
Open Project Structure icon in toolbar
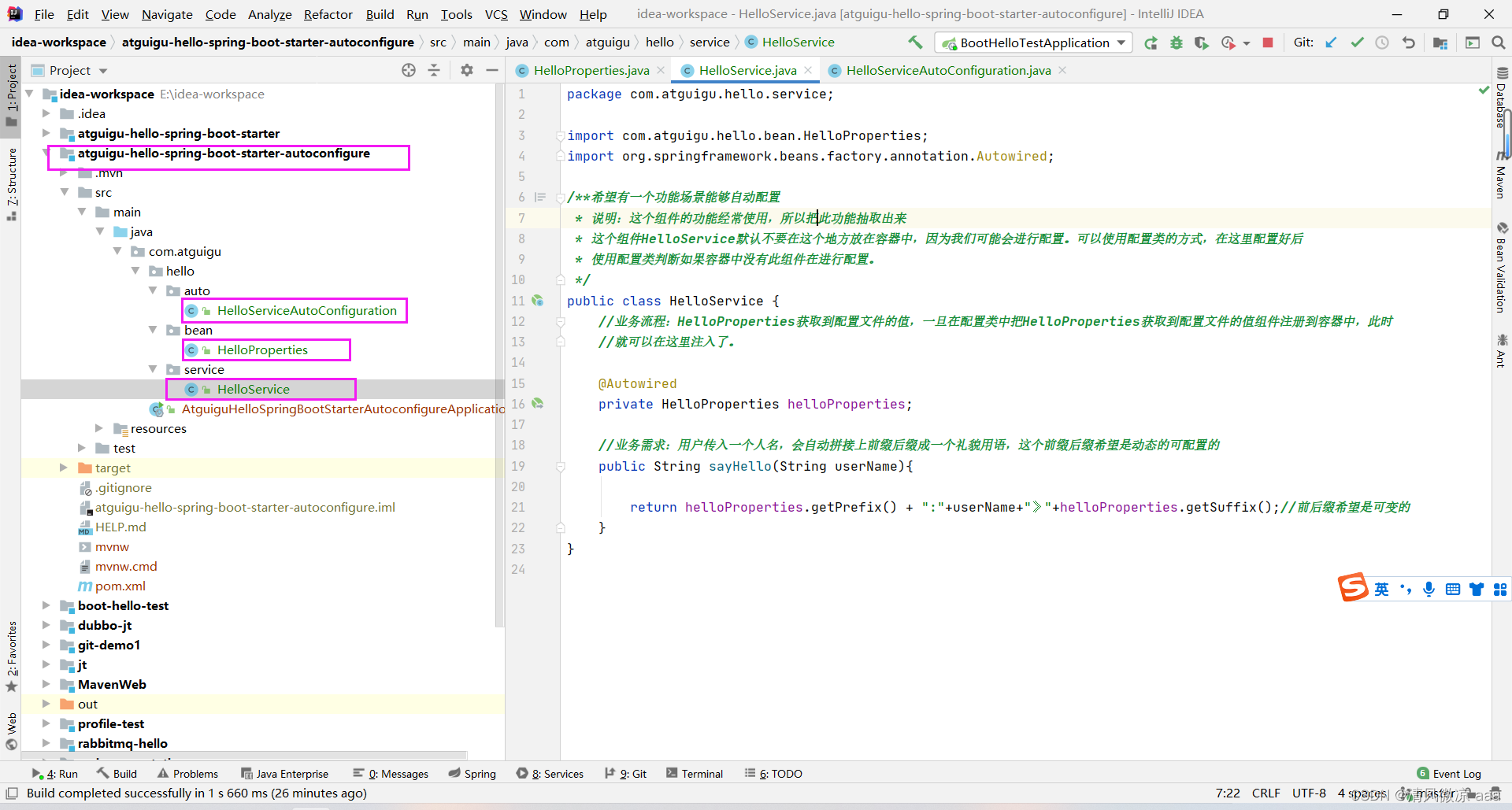pyautogui.click(x=1440, y=43)
